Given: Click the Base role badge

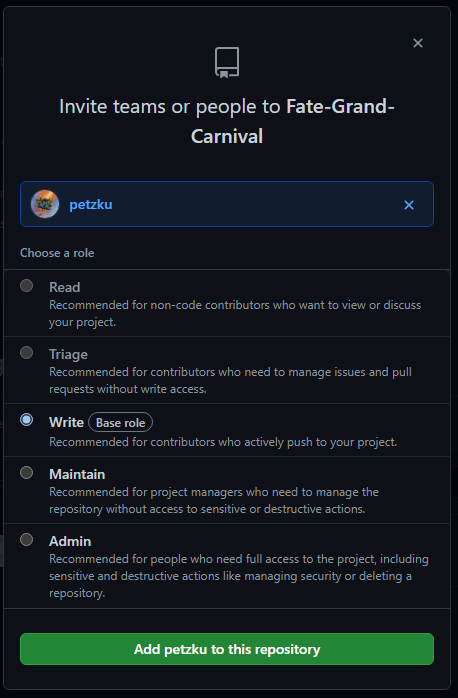Looking at the screenshot, I should point(121,422).
